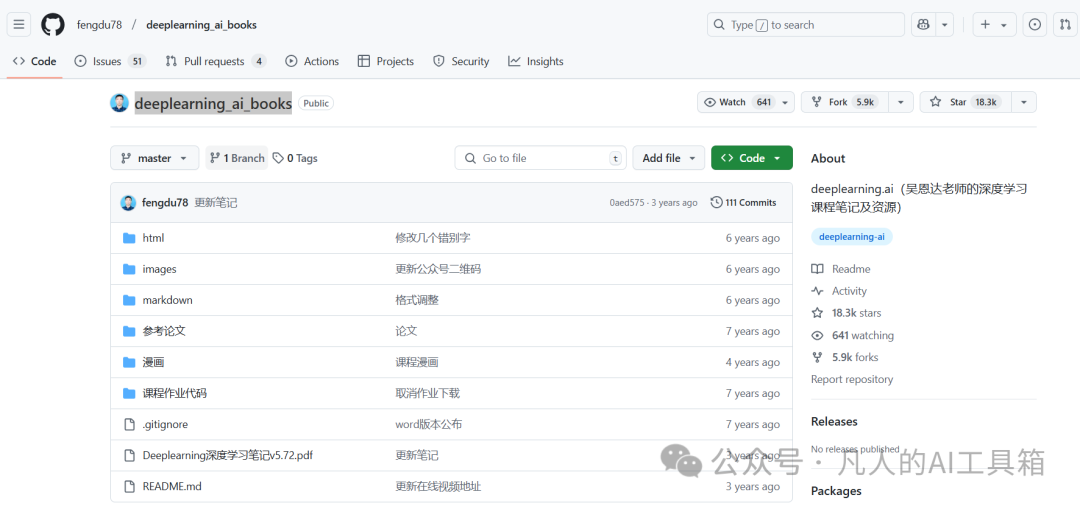Click folder icon for 课程作业代码
Image resolution: width=1080 pixels, height=506 pixels.
click(129, 393)
